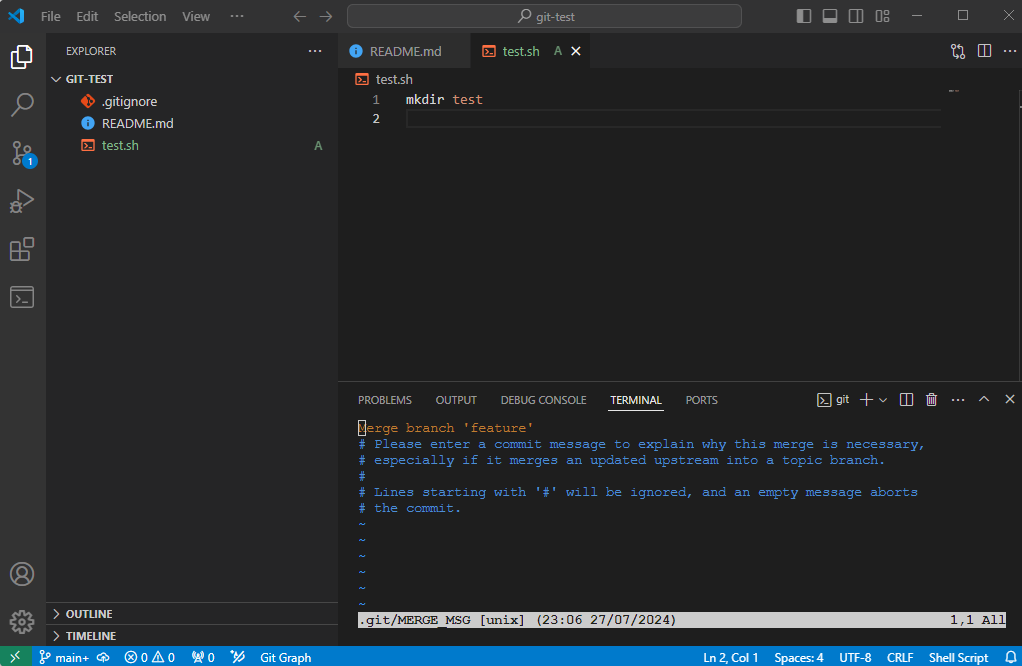The height and width of the screenshot is (666, 1022).
Task: Split the terminal panel
Action: tap(907, 400)
